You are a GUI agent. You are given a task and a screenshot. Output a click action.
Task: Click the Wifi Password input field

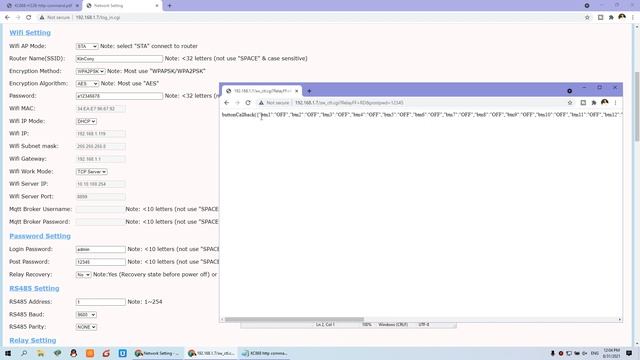119,96
